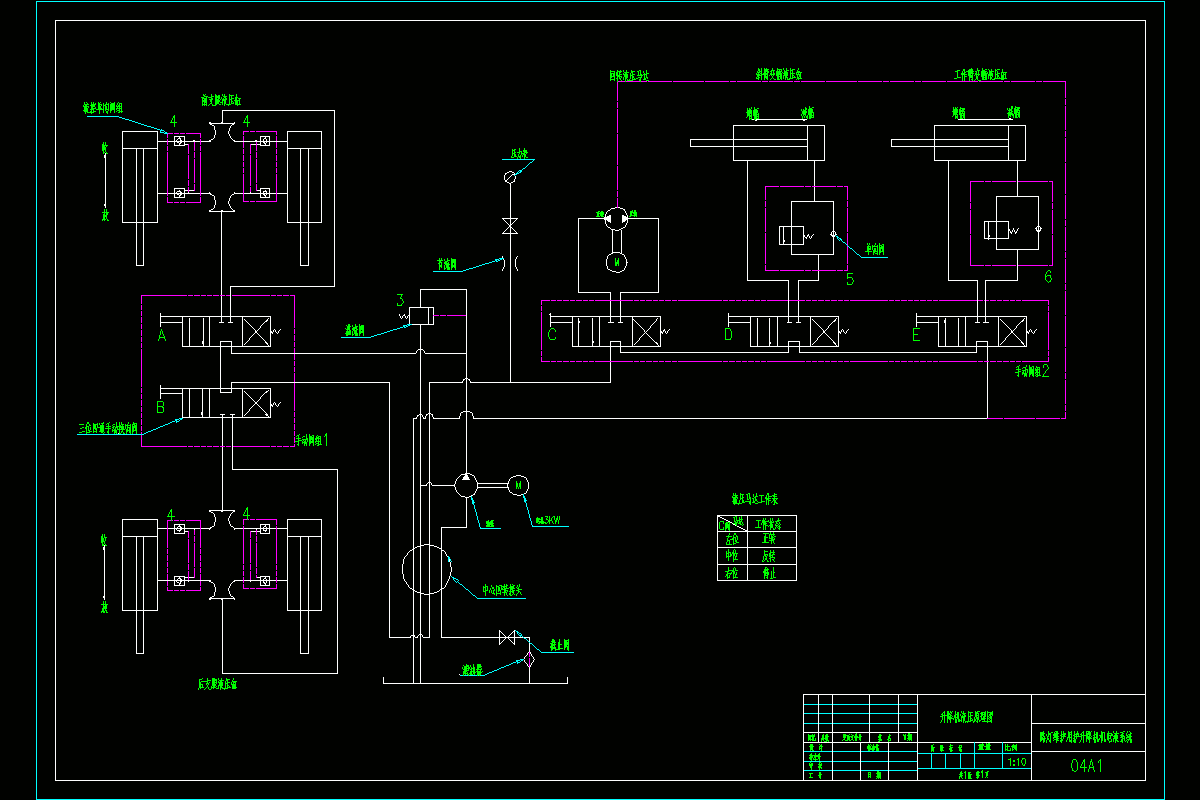Click the 节流阀 callout label
Image resolution: width=1200 pixels, height=800 pixels.
coord(446,265)
